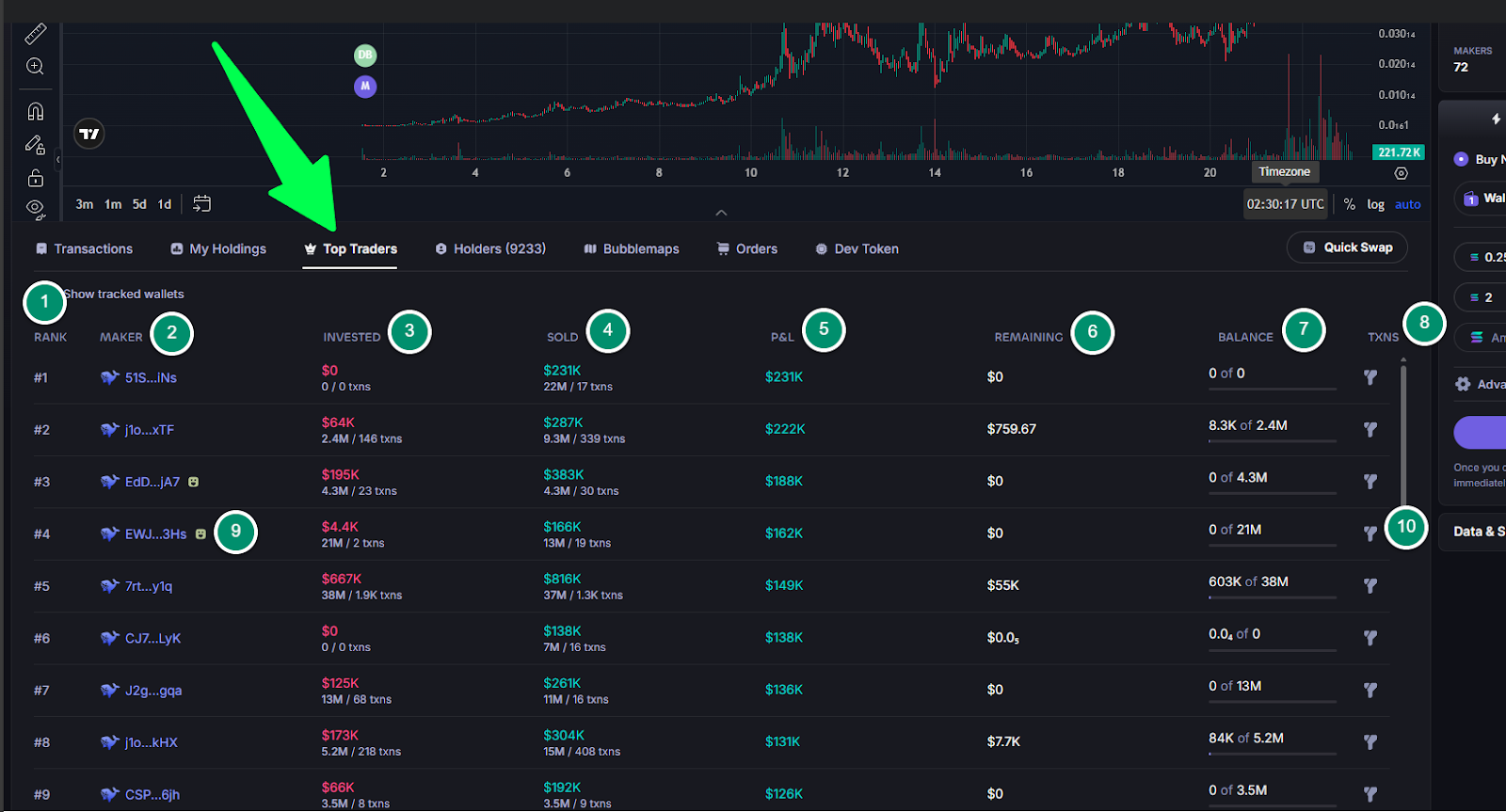This screenshot has height=812, width=1506.
Task: Click the green DB marker on chart
Action: coord(365,55)
